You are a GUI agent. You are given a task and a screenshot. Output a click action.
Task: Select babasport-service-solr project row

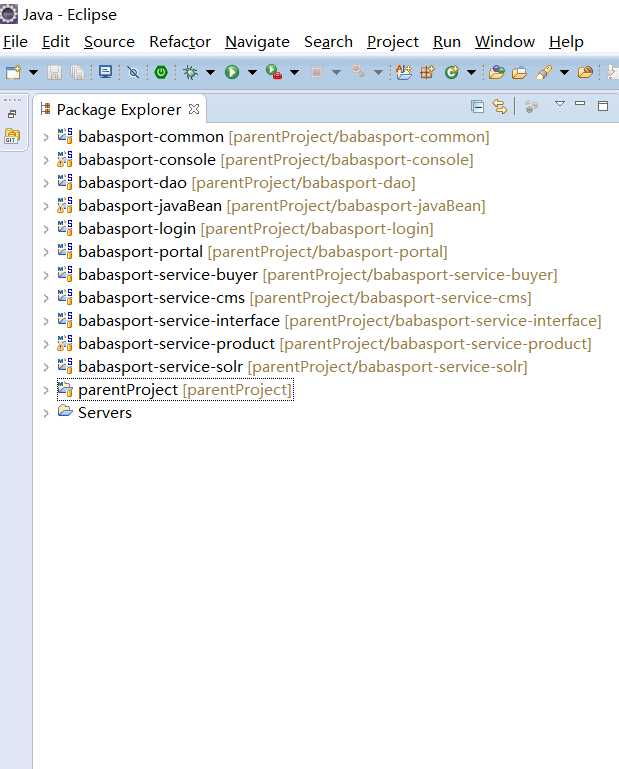coord(292,367)
